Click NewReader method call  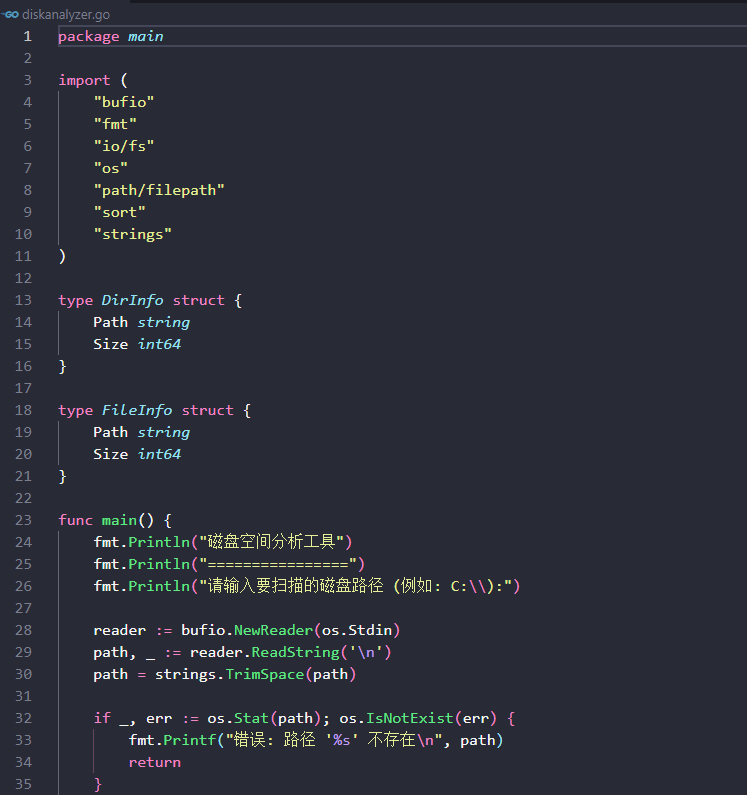[273, 630]
